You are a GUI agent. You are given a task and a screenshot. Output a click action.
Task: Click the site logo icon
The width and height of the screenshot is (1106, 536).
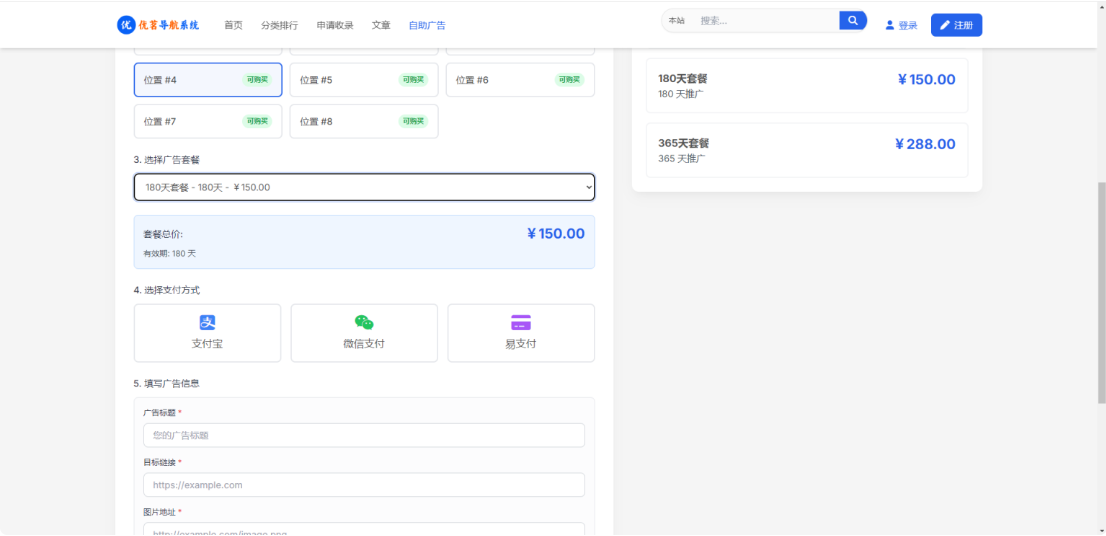pyautogui.click(x=126, y=25)
